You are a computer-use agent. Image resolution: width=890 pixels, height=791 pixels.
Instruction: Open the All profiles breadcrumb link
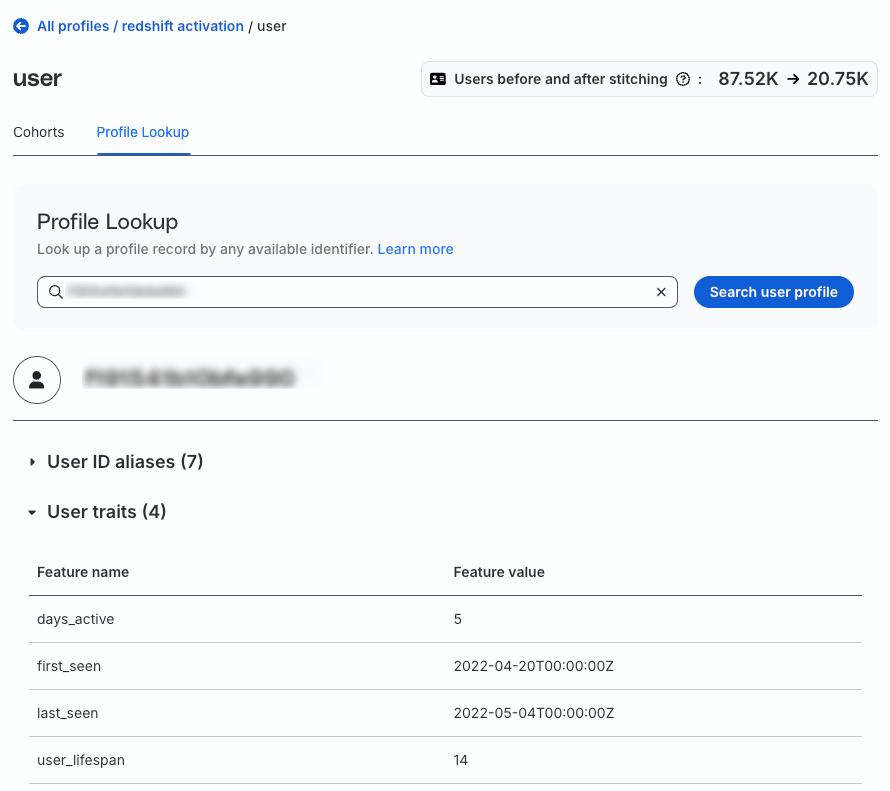[73, 26]
